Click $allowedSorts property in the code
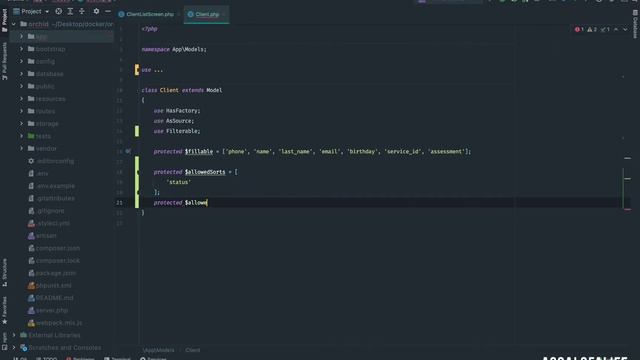The height and width of the screenshot is (360, 640). 205,172
